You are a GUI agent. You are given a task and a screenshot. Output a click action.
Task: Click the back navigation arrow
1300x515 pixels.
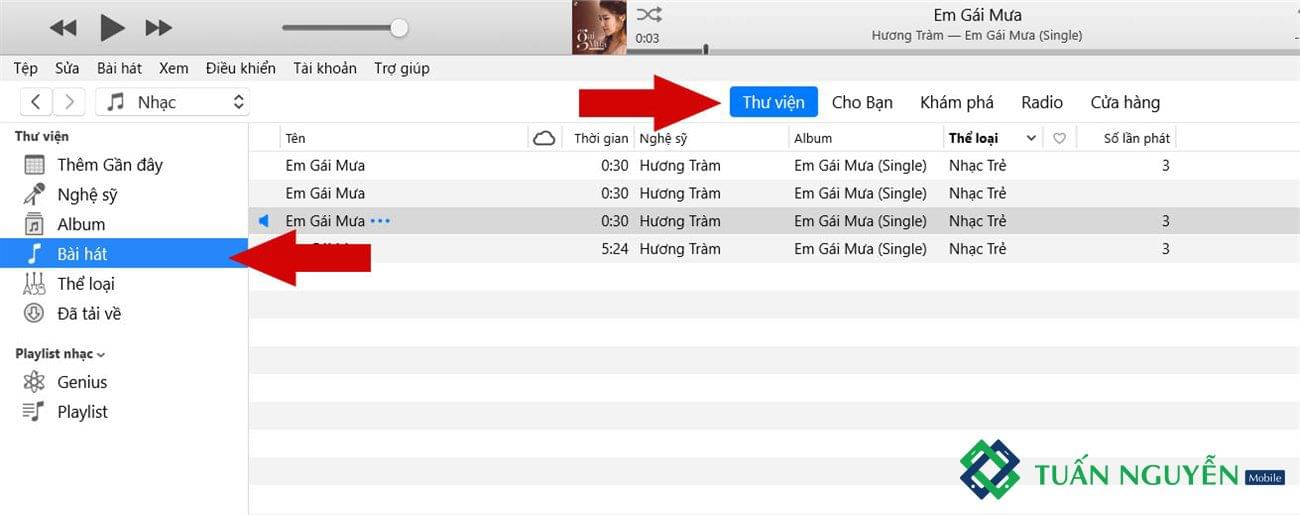point(36,101)
